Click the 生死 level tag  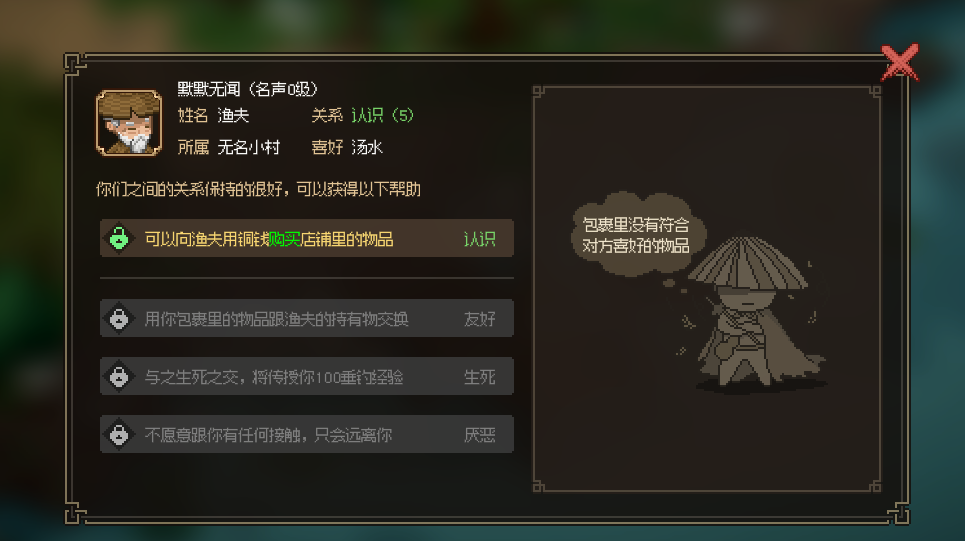coord(479,377)
